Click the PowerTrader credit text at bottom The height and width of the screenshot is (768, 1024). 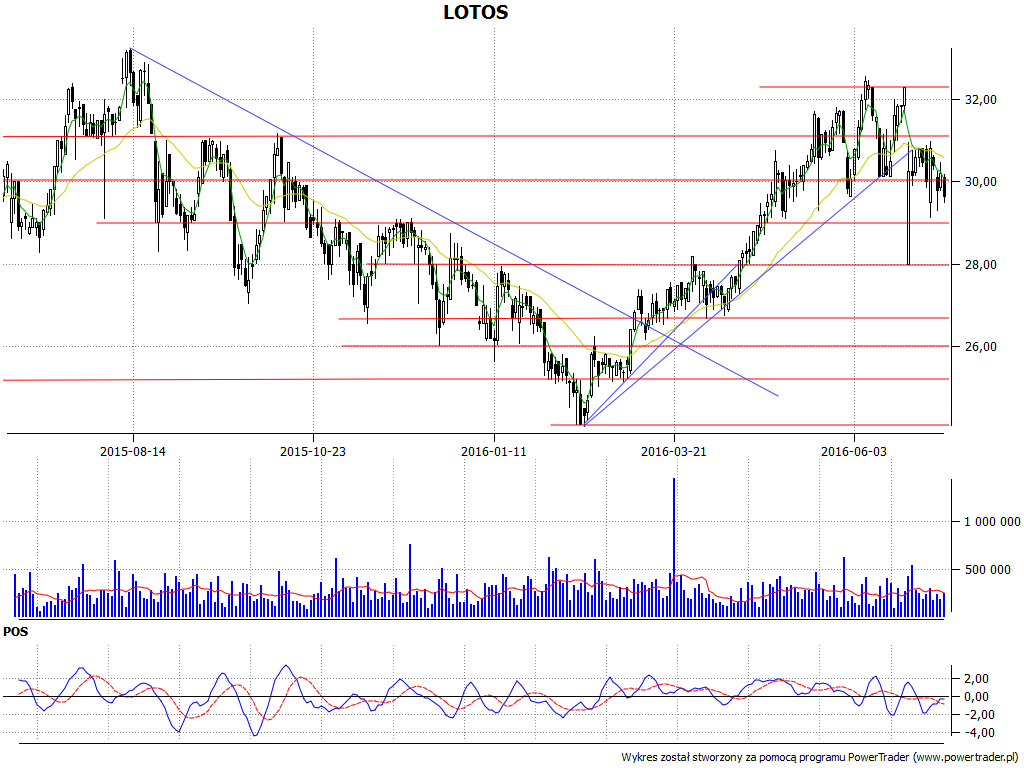tap(821, 758)
